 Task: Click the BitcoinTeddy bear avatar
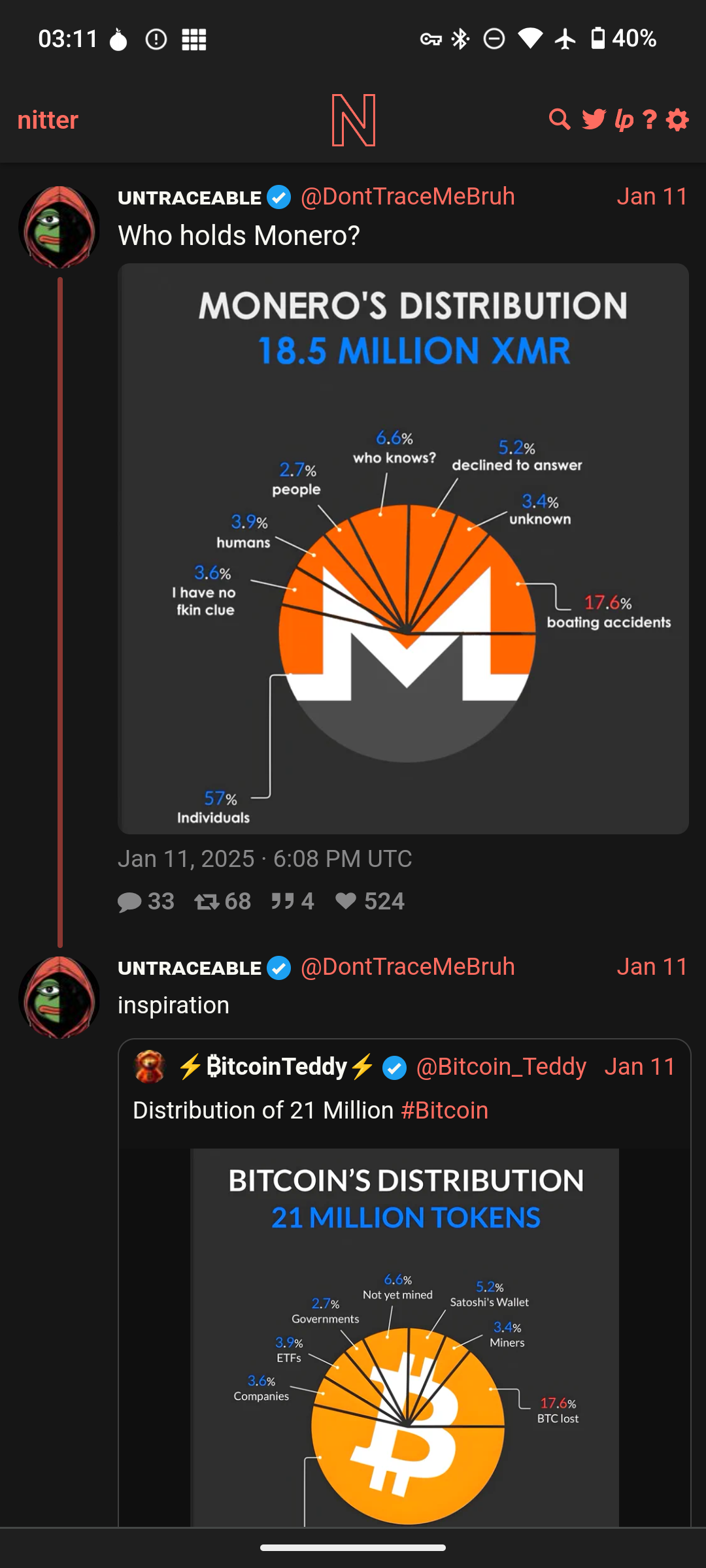[149, 1067]
